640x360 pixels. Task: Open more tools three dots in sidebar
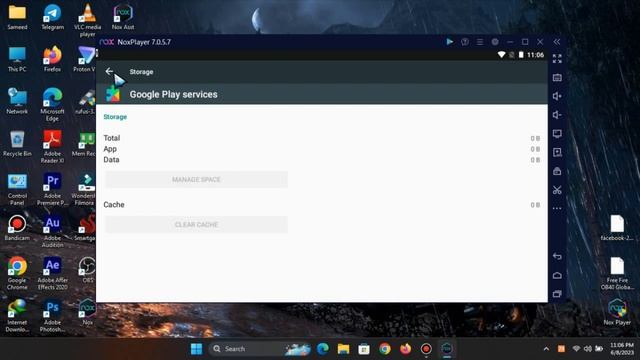[x=557, y=209]
